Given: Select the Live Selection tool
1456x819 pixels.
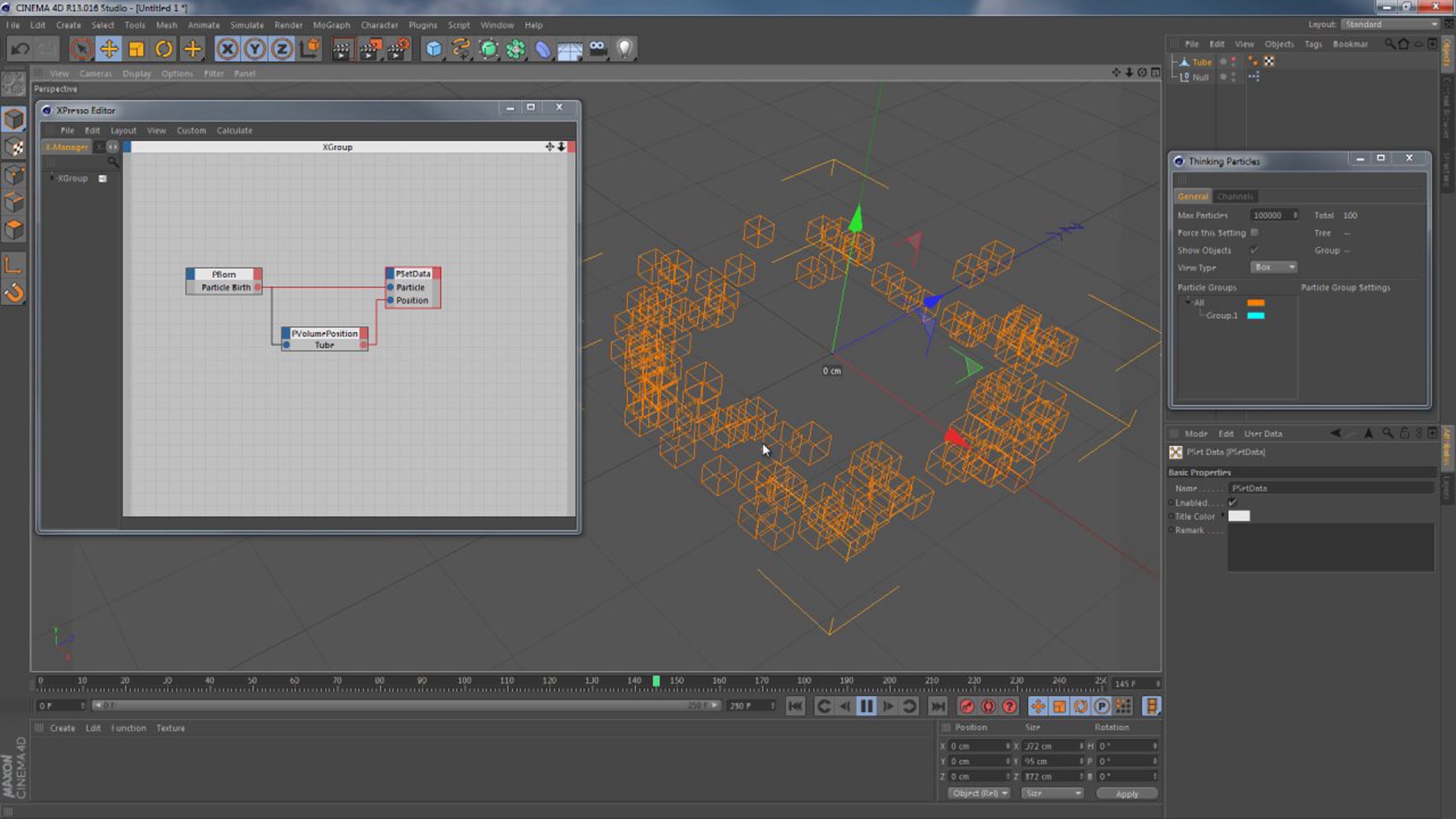Looking at the screenshot, I should pos(81,49).
